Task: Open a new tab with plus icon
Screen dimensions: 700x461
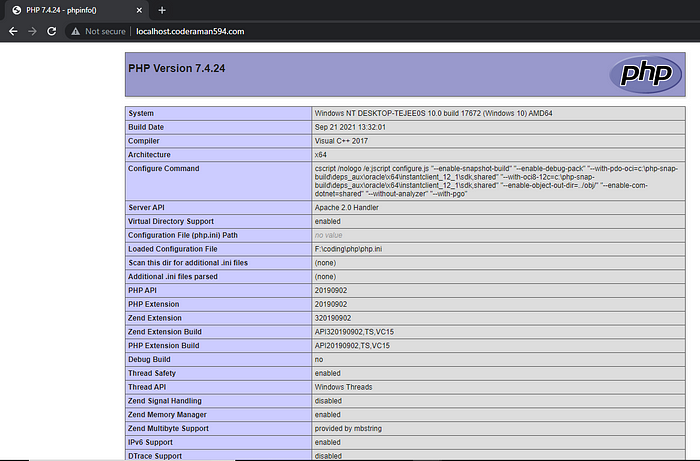Action: (x=162, y=10)
